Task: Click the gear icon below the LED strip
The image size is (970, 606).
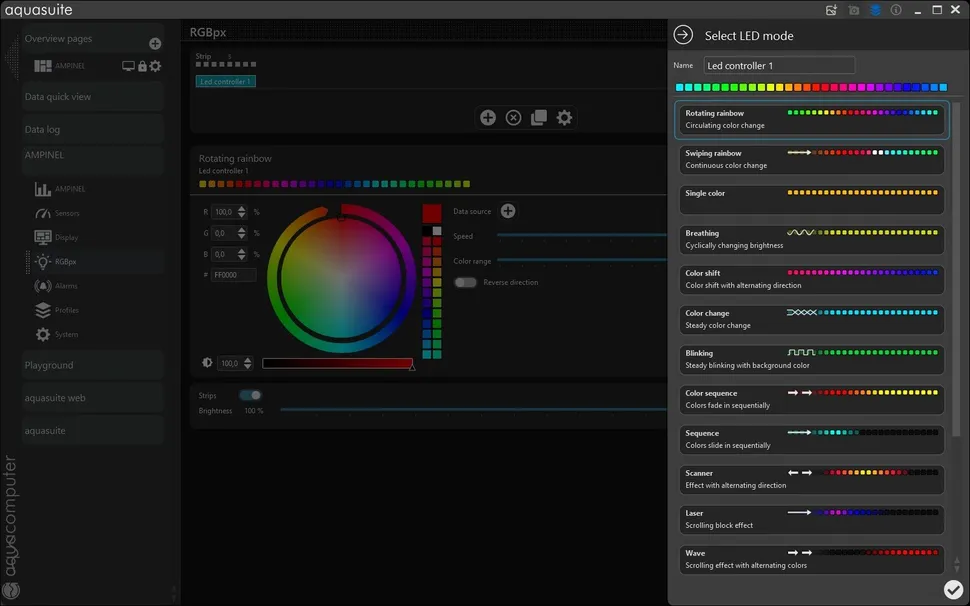Action: click(x=564, y=118)
